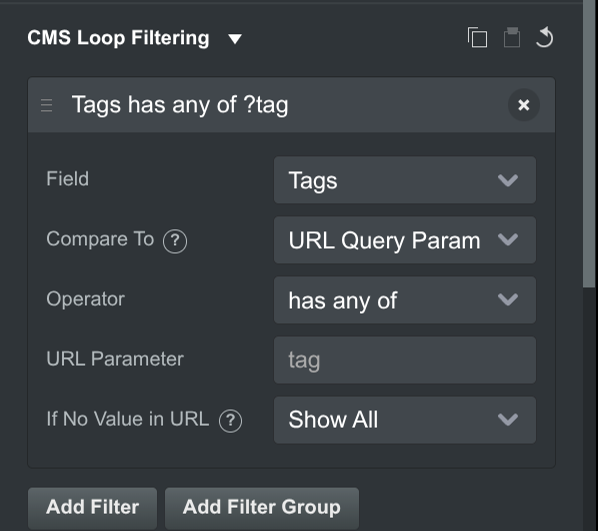Viewport: 598px width, 531px height.
Task: Open the help tooltip beside Compare To
Action: 175,241
